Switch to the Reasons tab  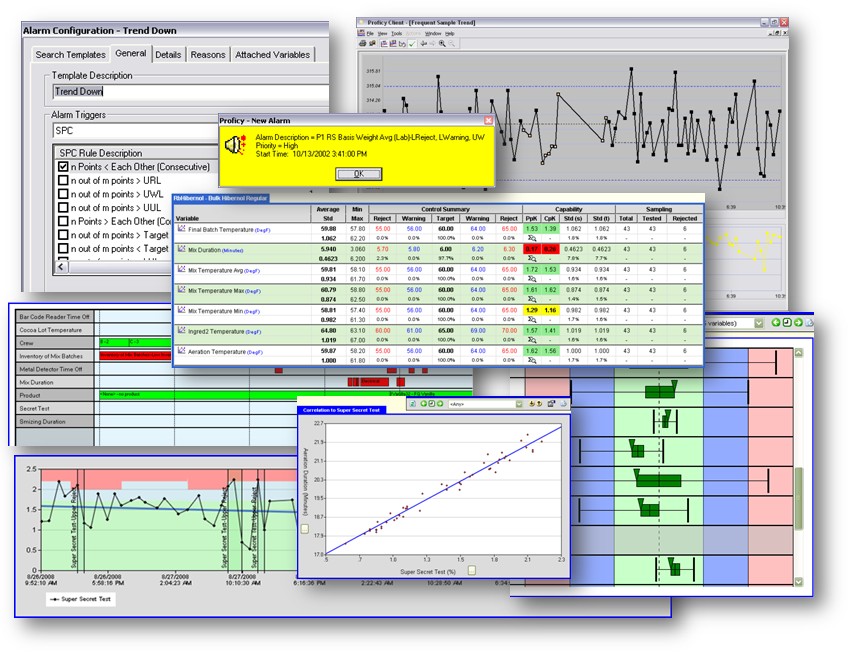coord(208,54)
